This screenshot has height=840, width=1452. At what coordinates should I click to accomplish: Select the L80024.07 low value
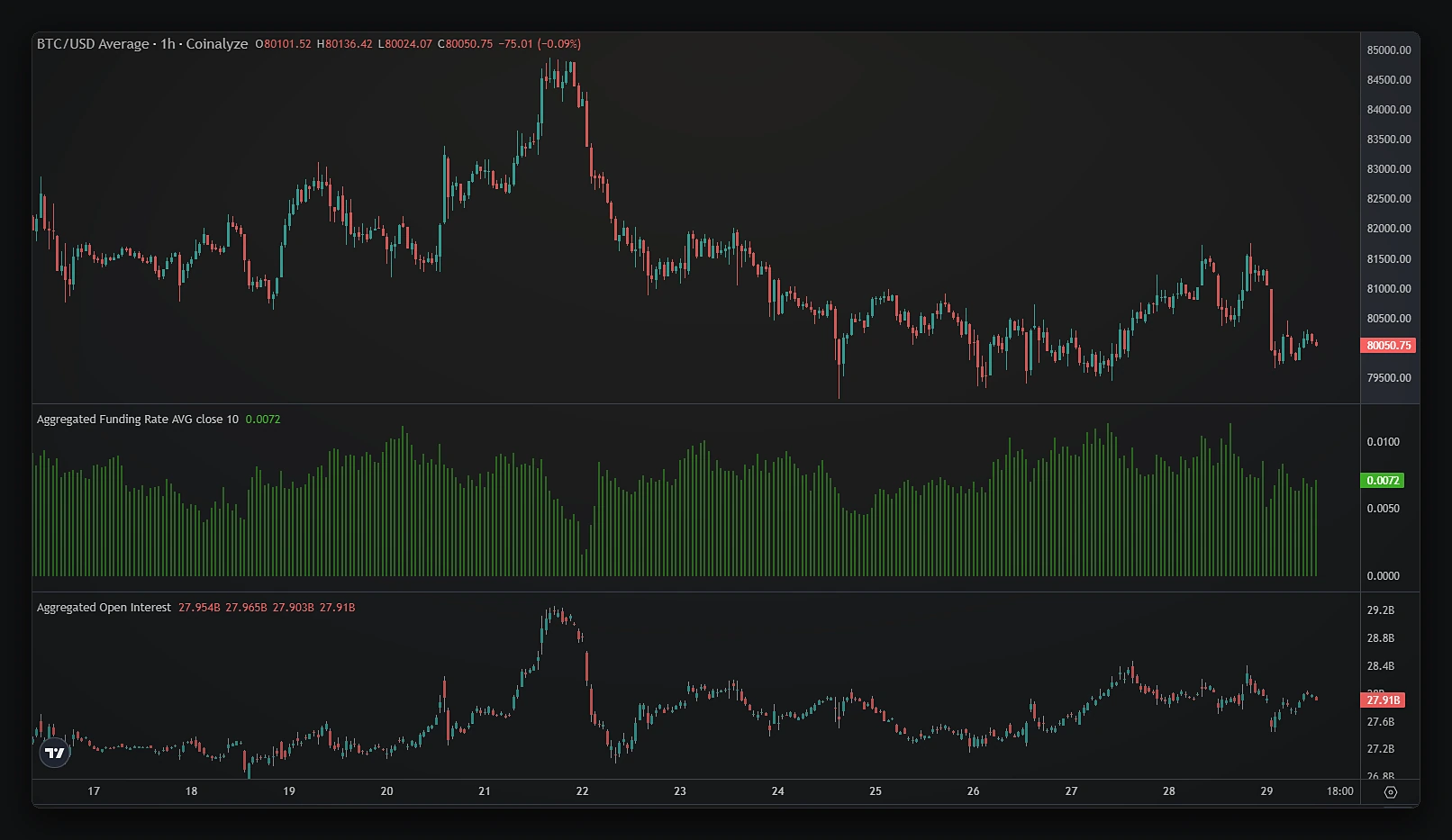tap(405, 44)
